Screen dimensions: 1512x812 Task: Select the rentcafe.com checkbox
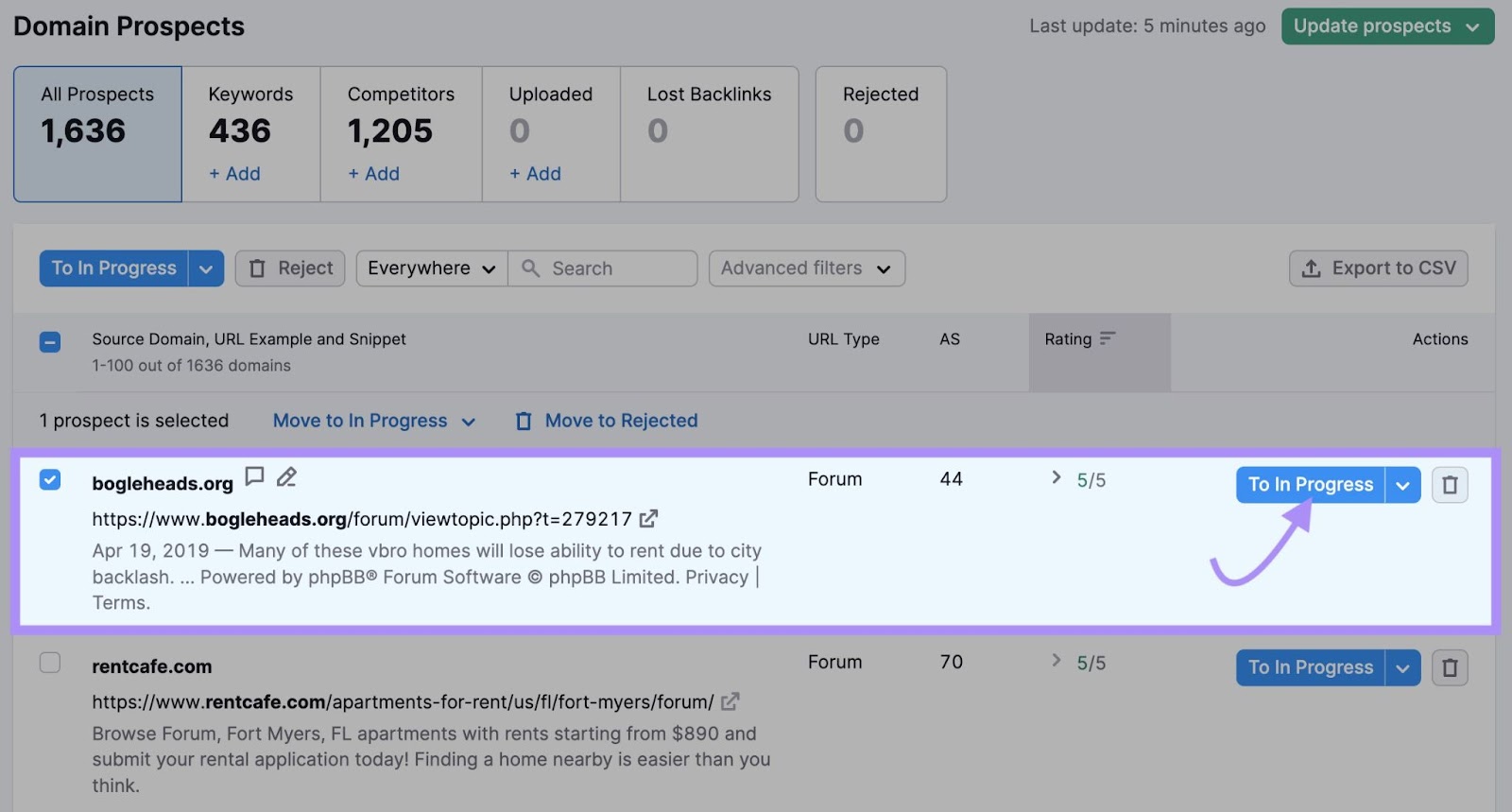(x=50, y=663)
